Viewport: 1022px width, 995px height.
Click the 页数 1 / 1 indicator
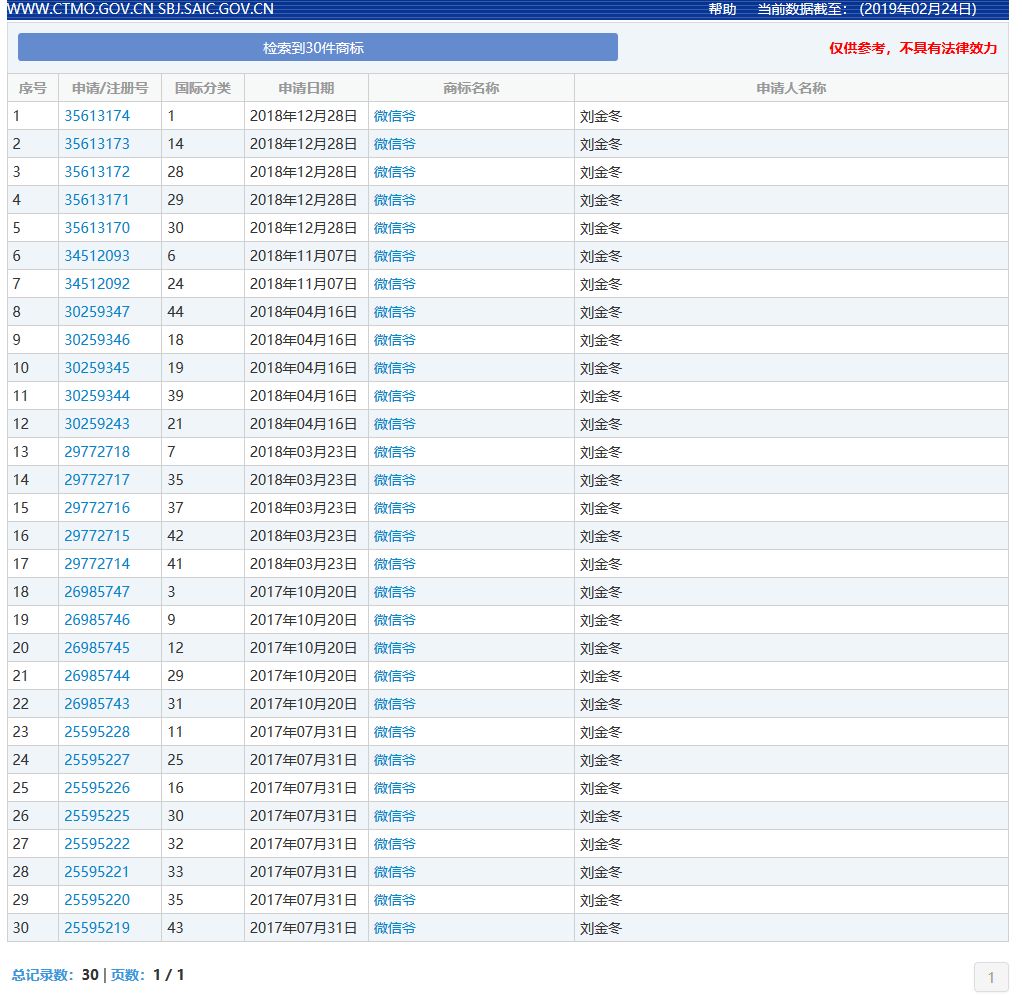pos(147,975)
